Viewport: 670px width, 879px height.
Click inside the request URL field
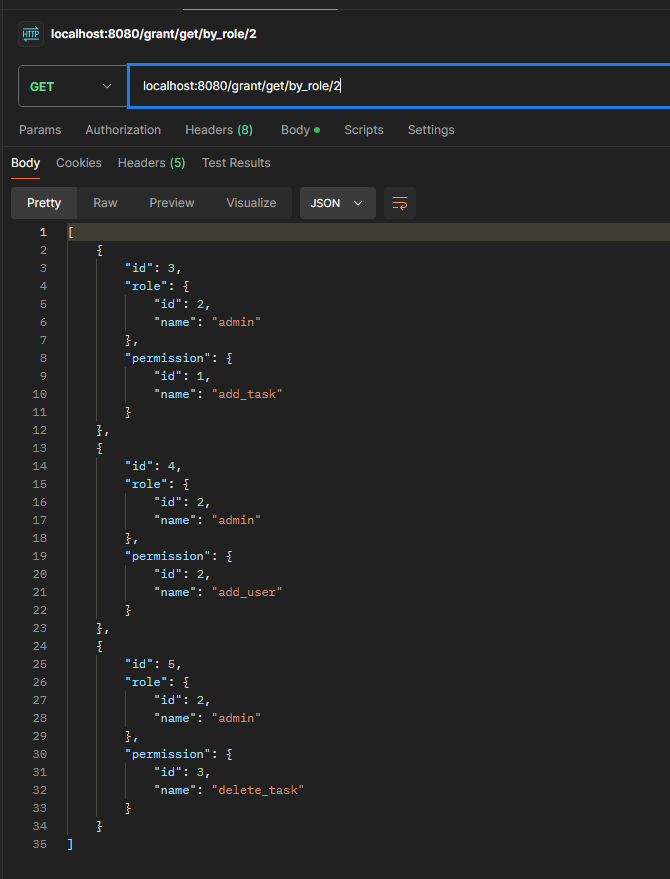coord(400,86)
